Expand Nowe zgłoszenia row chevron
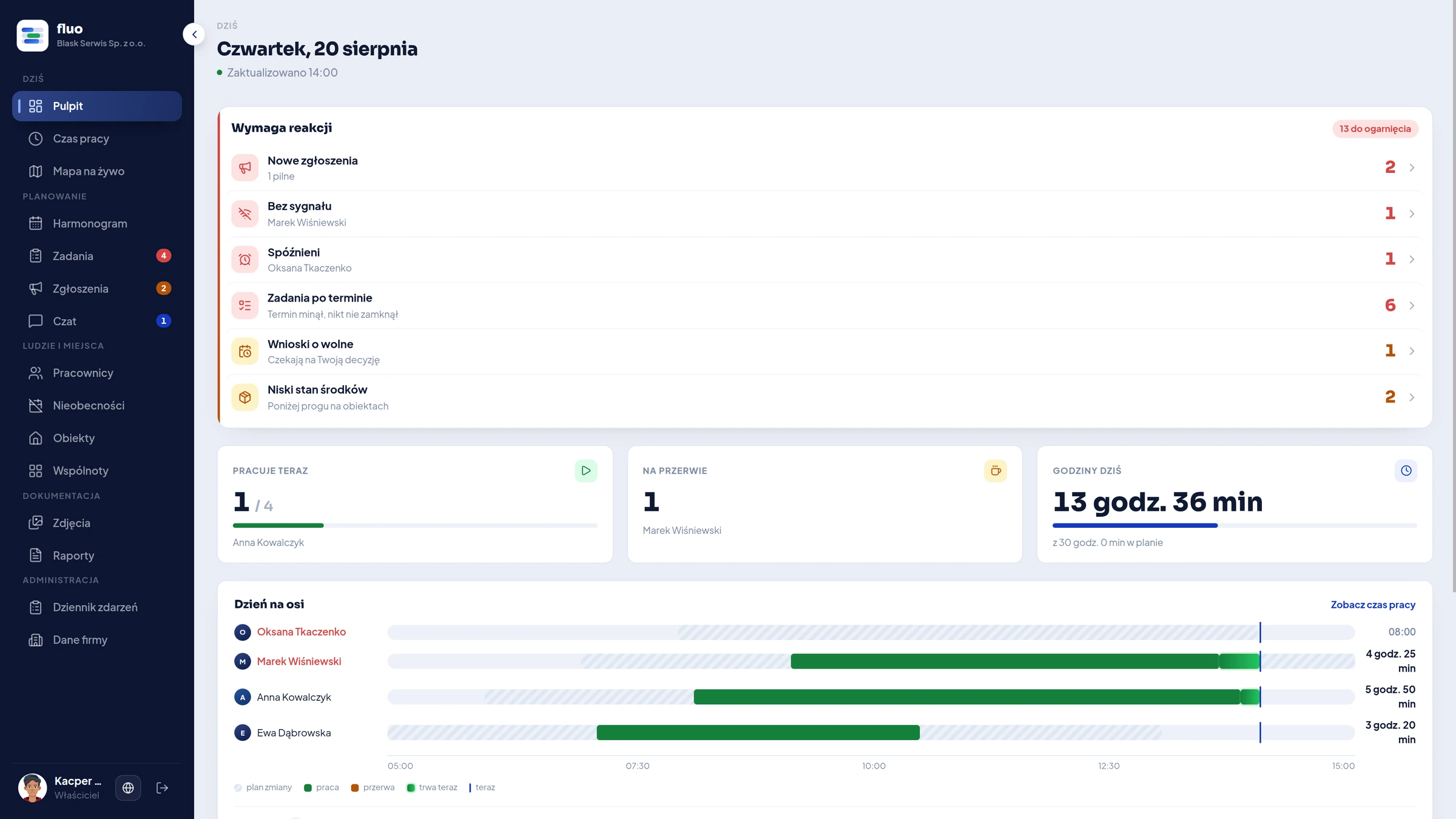Viewport: 1456px width, 819px height. (x=1412, y=167)
